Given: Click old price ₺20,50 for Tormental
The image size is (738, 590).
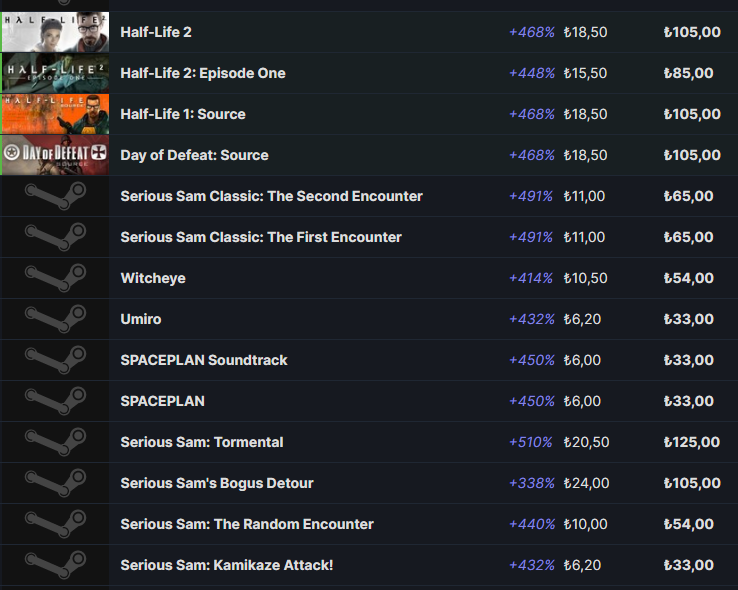Looking at the screenshot, I should [586, 442].
